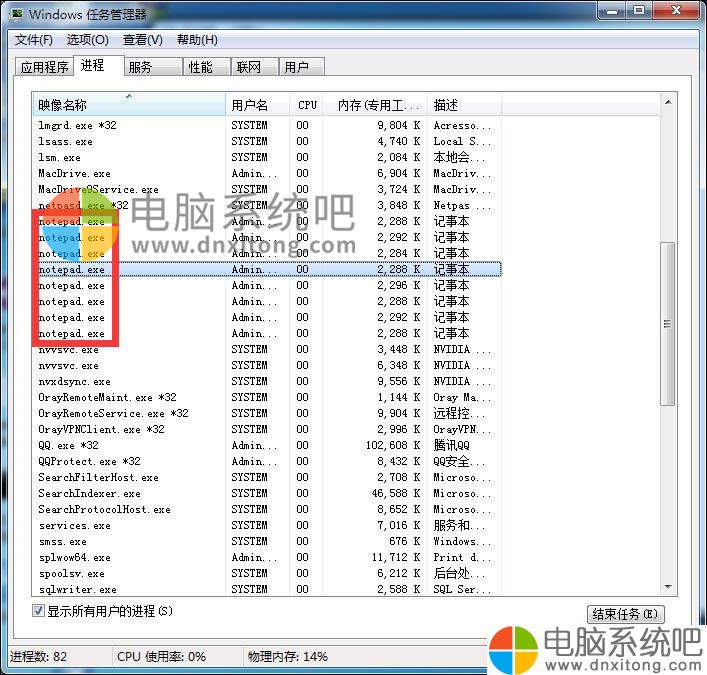
Task: Click 进程数: 82 in status bar
Action: tap(38, 656)
